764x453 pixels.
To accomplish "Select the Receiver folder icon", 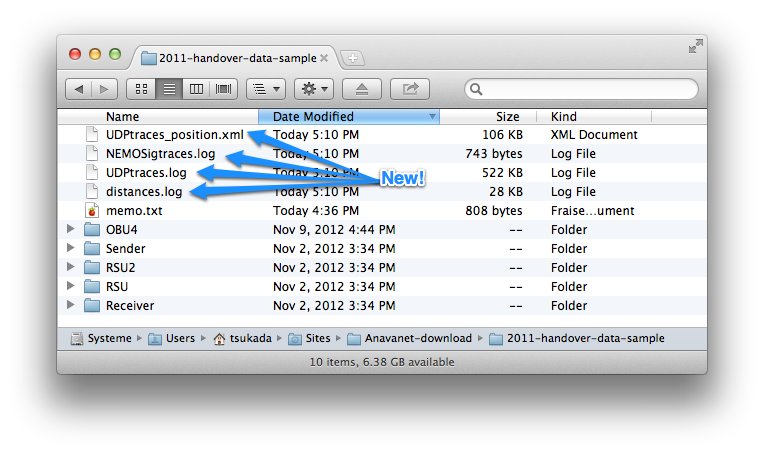I will [92, 305].
